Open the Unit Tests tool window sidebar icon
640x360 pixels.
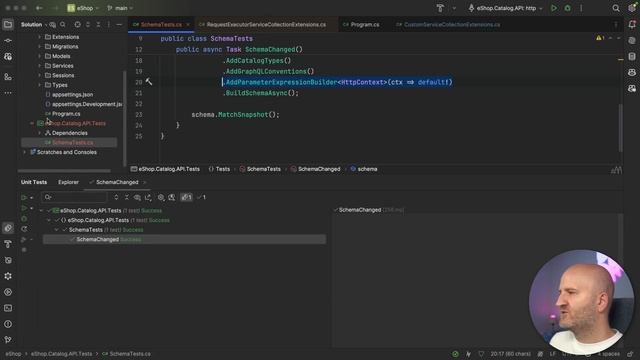(x=8, y=228)
